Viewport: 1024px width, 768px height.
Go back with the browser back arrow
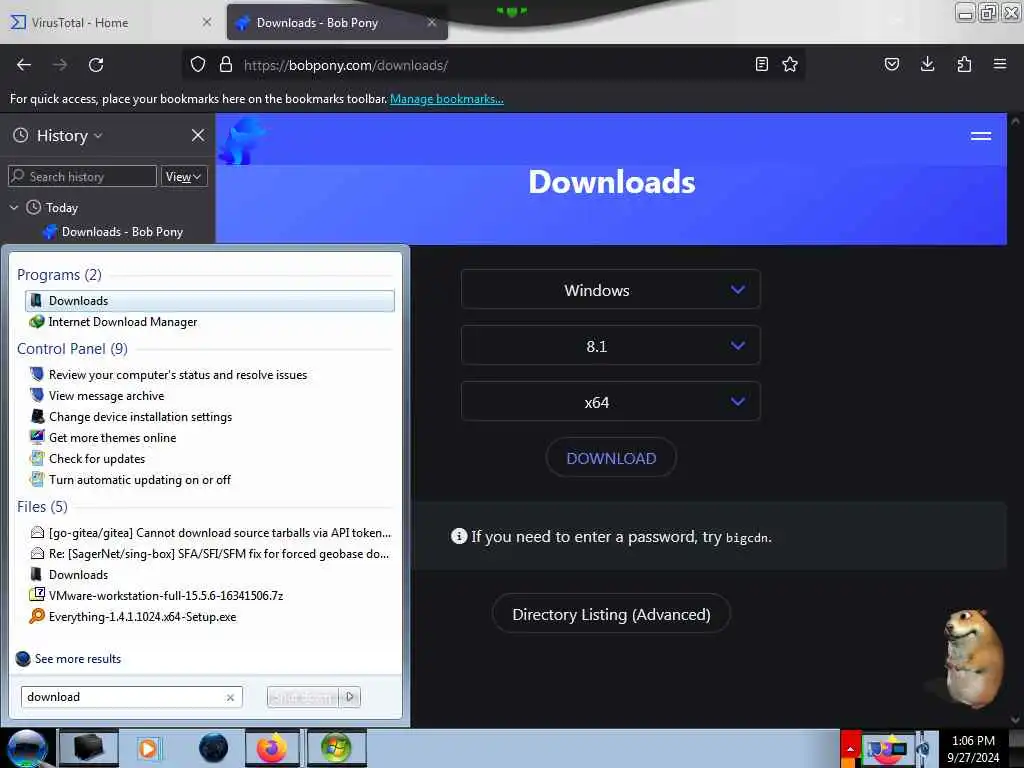(24, 65)
